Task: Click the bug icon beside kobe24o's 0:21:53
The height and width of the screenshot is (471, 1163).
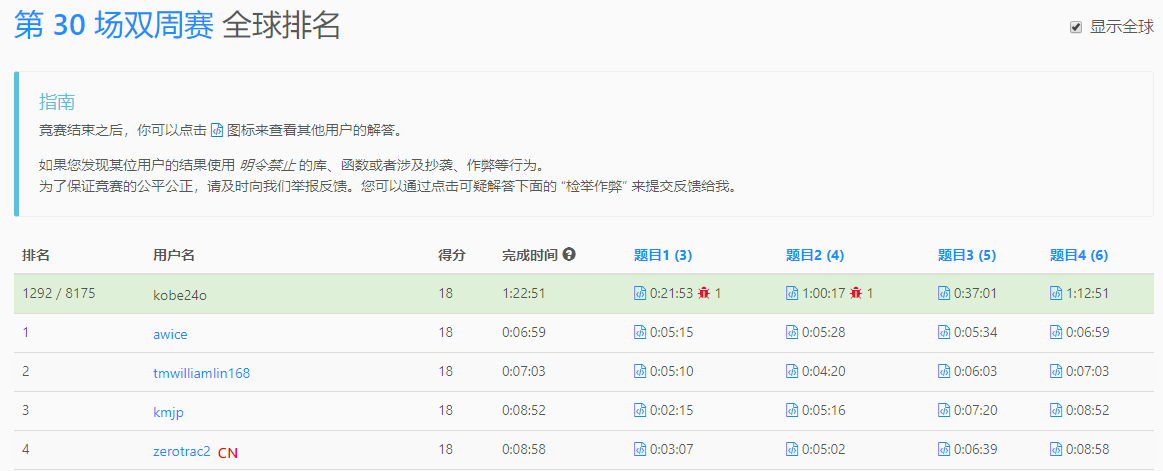Action: (704, 293)
